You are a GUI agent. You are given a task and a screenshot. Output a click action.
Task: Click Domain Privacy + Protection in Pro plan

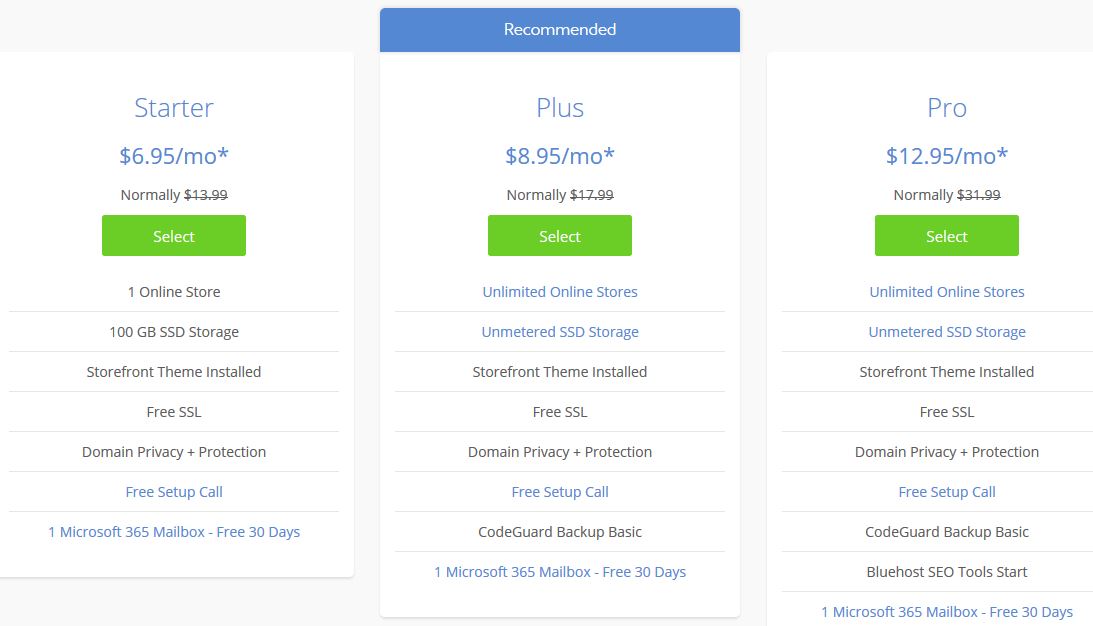coord(947,452)
